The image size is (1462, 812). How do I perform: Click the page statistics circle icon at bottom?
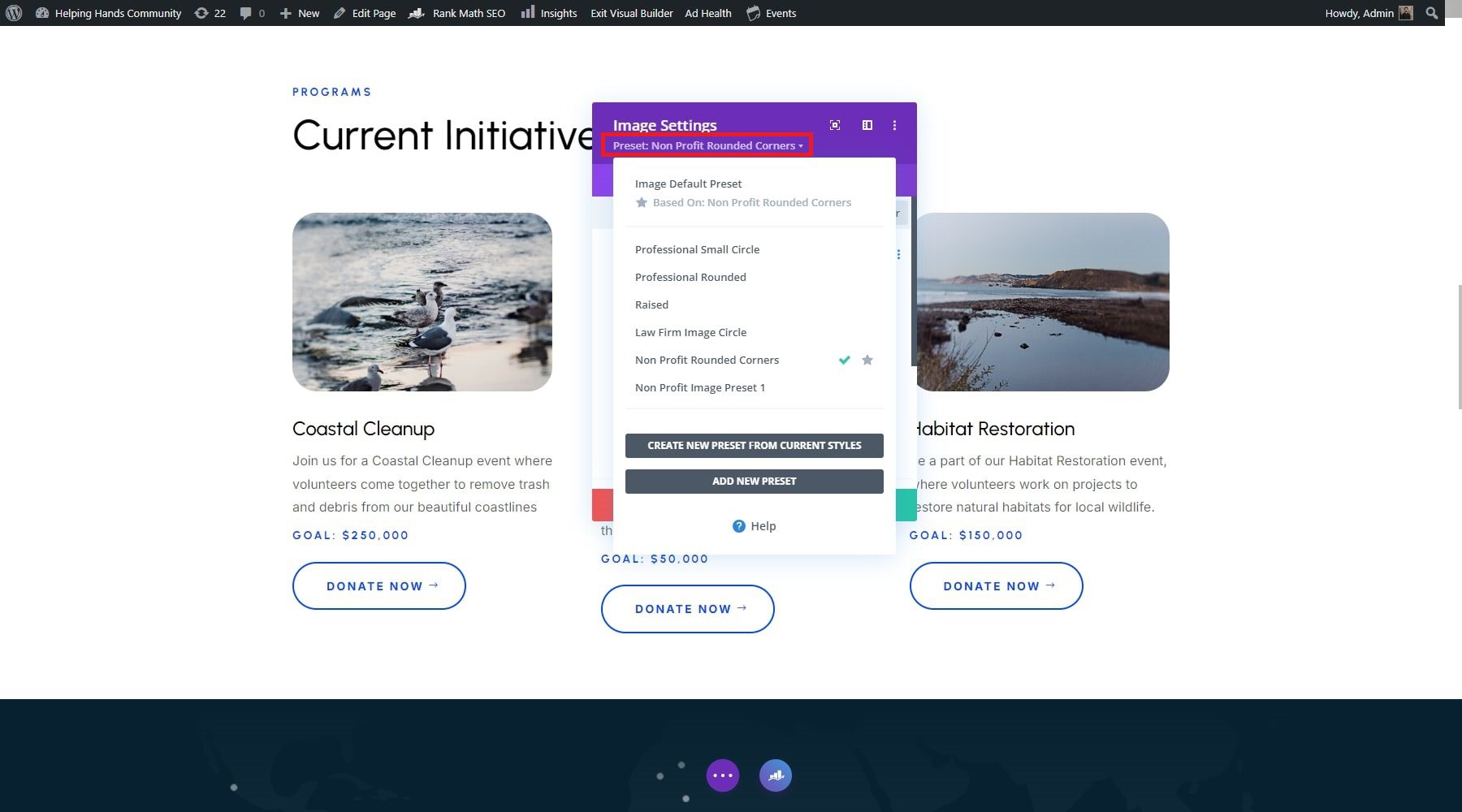(776, 775)
